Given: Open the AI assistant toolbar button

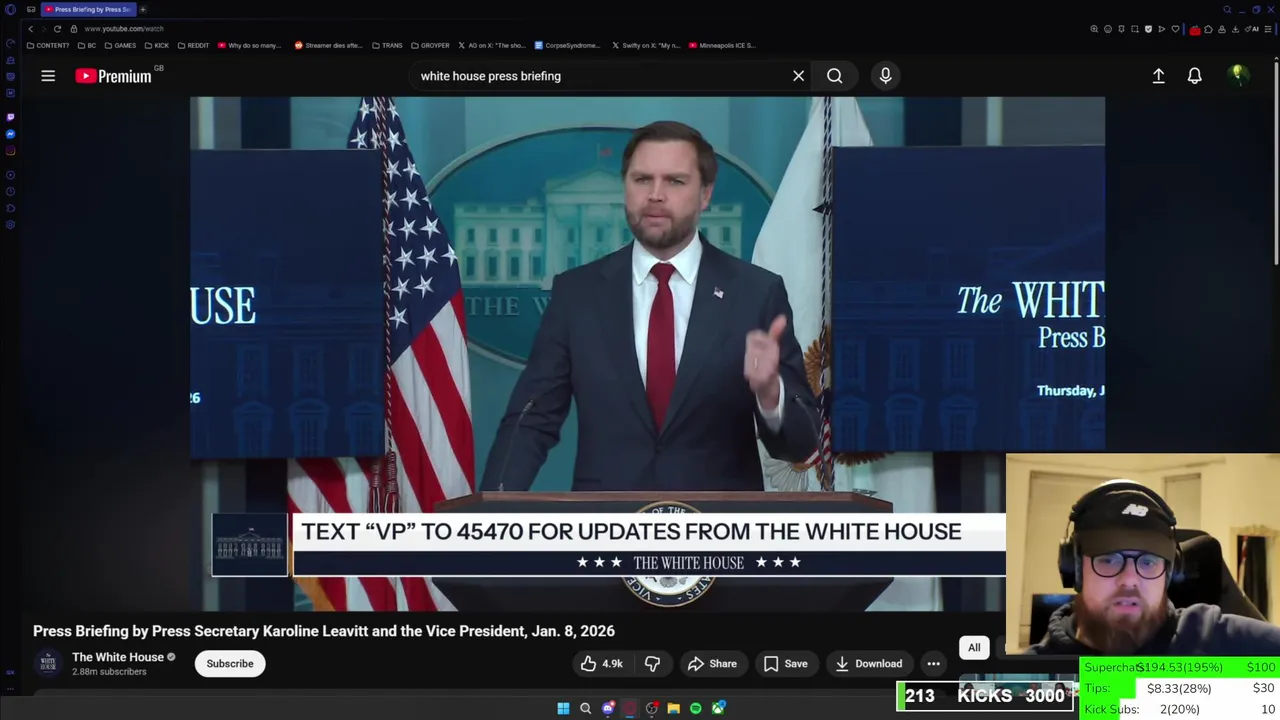Looking at the screenshot, I should [1252, 29].
